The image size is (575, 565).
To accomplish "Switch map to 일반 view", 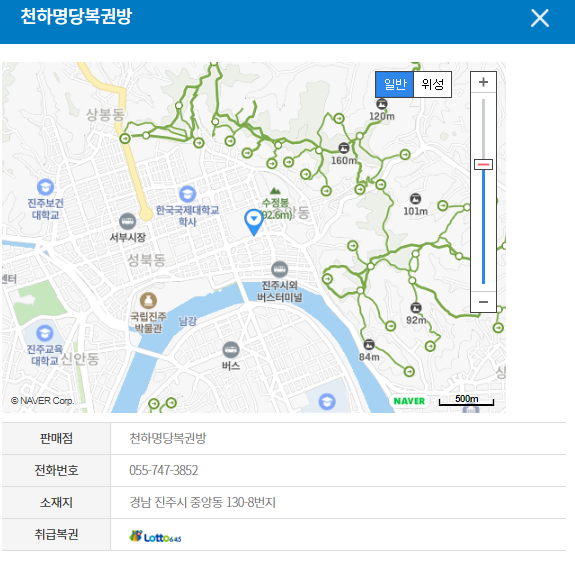I will 395,84.
